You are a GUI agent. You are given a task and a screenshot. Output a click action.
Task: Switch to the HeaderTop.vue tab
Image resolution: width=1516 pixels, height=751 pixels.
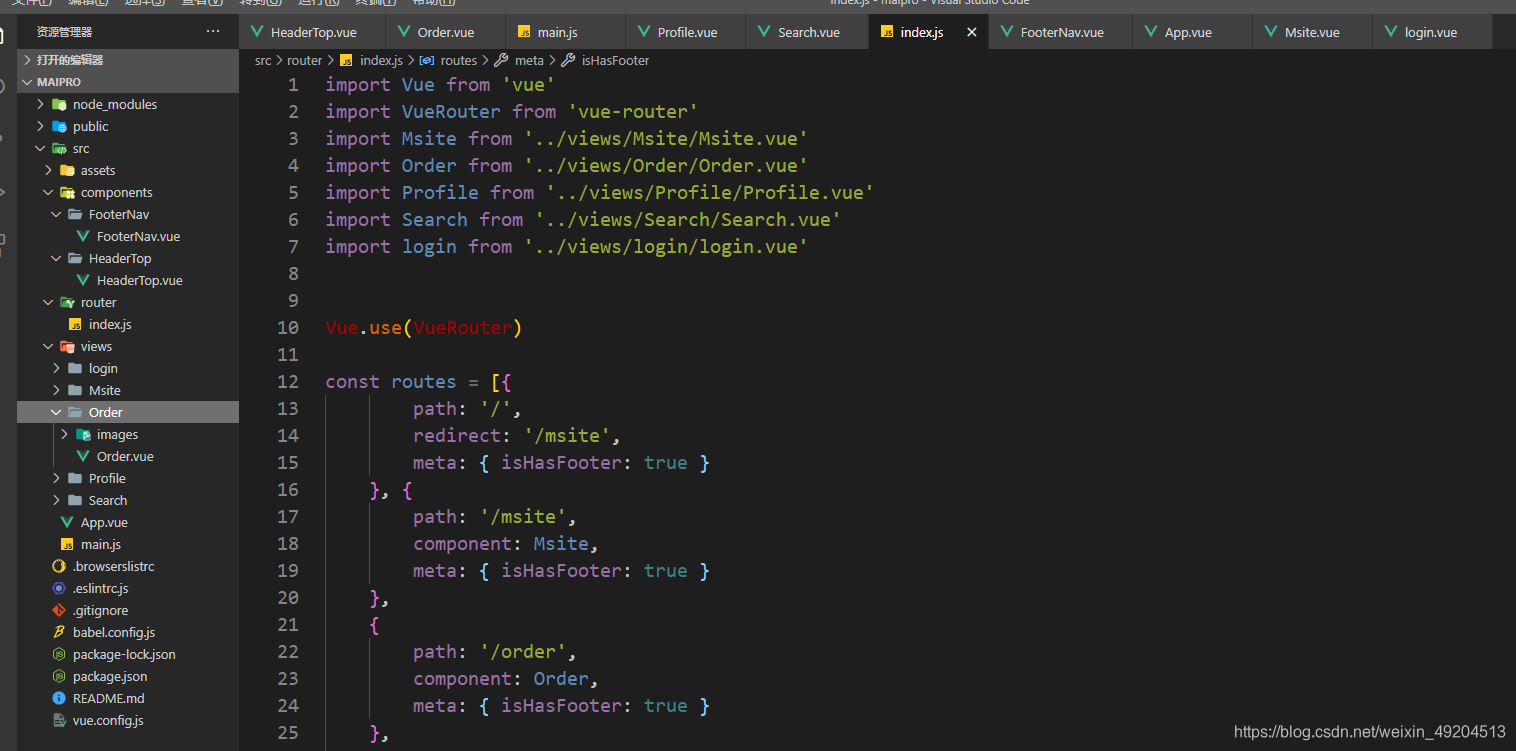point(313,32)
